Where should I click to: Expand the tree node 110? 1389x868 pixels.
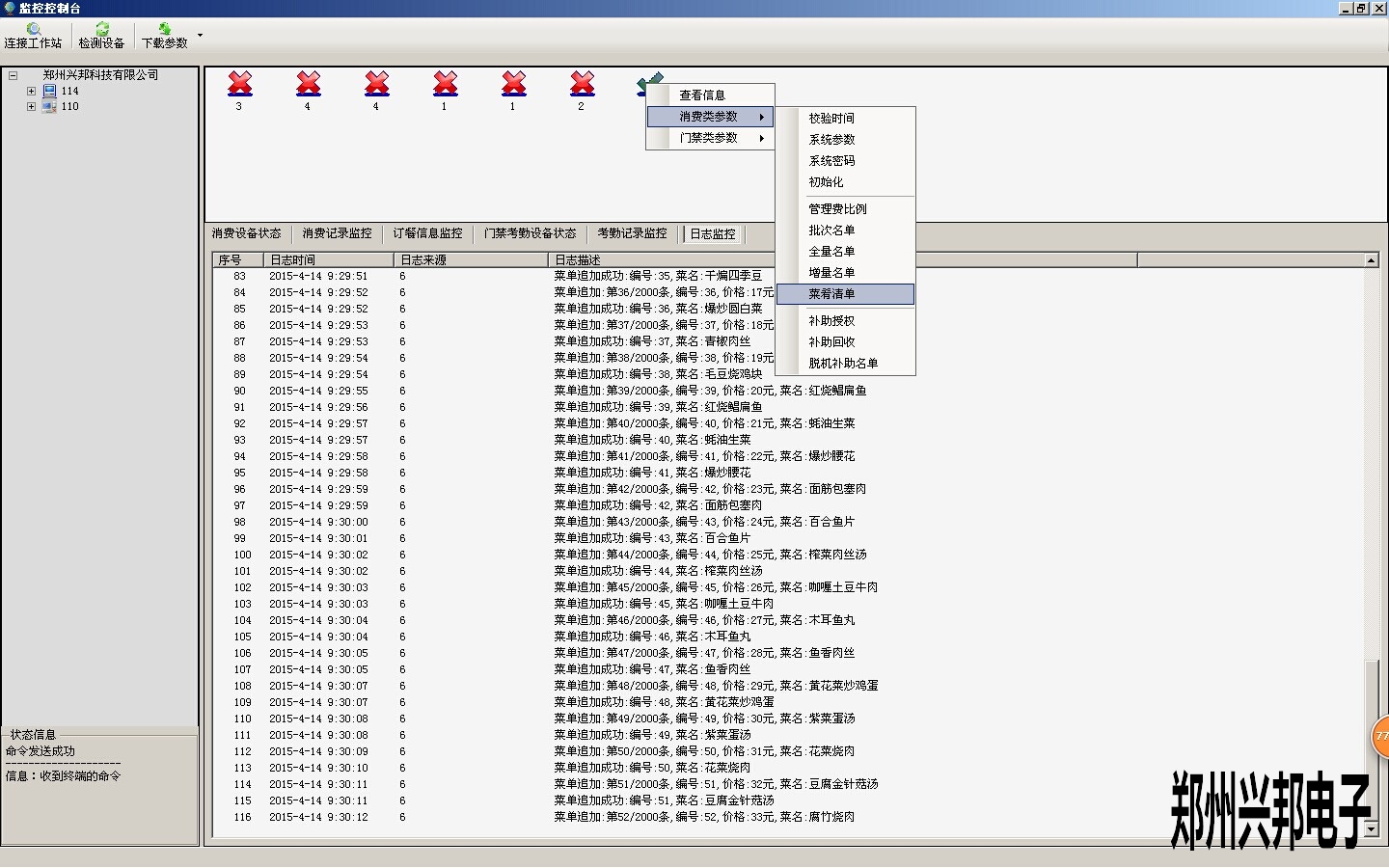pos(31,107)
